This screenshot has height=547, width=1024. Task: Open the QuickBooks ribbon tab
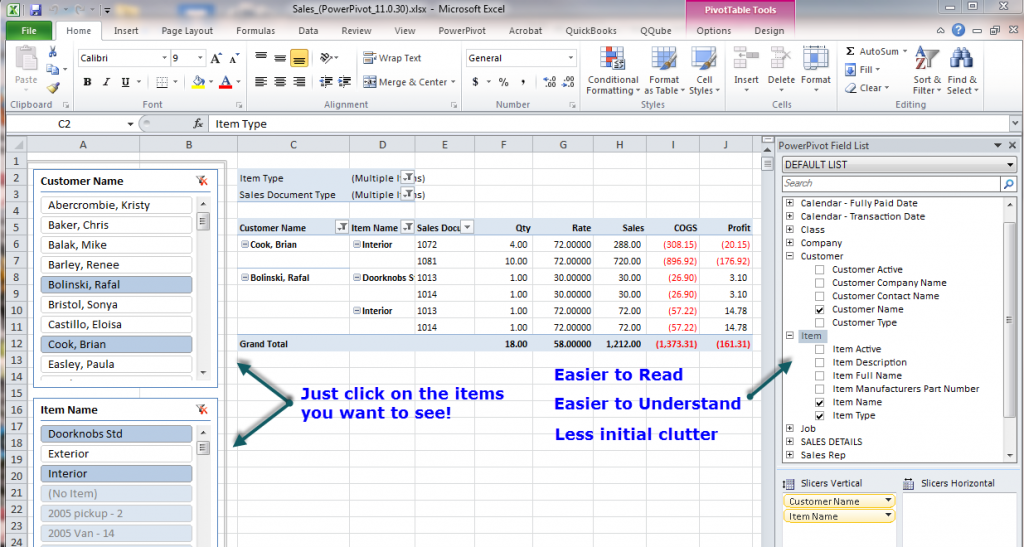click(x=591, y=31)
